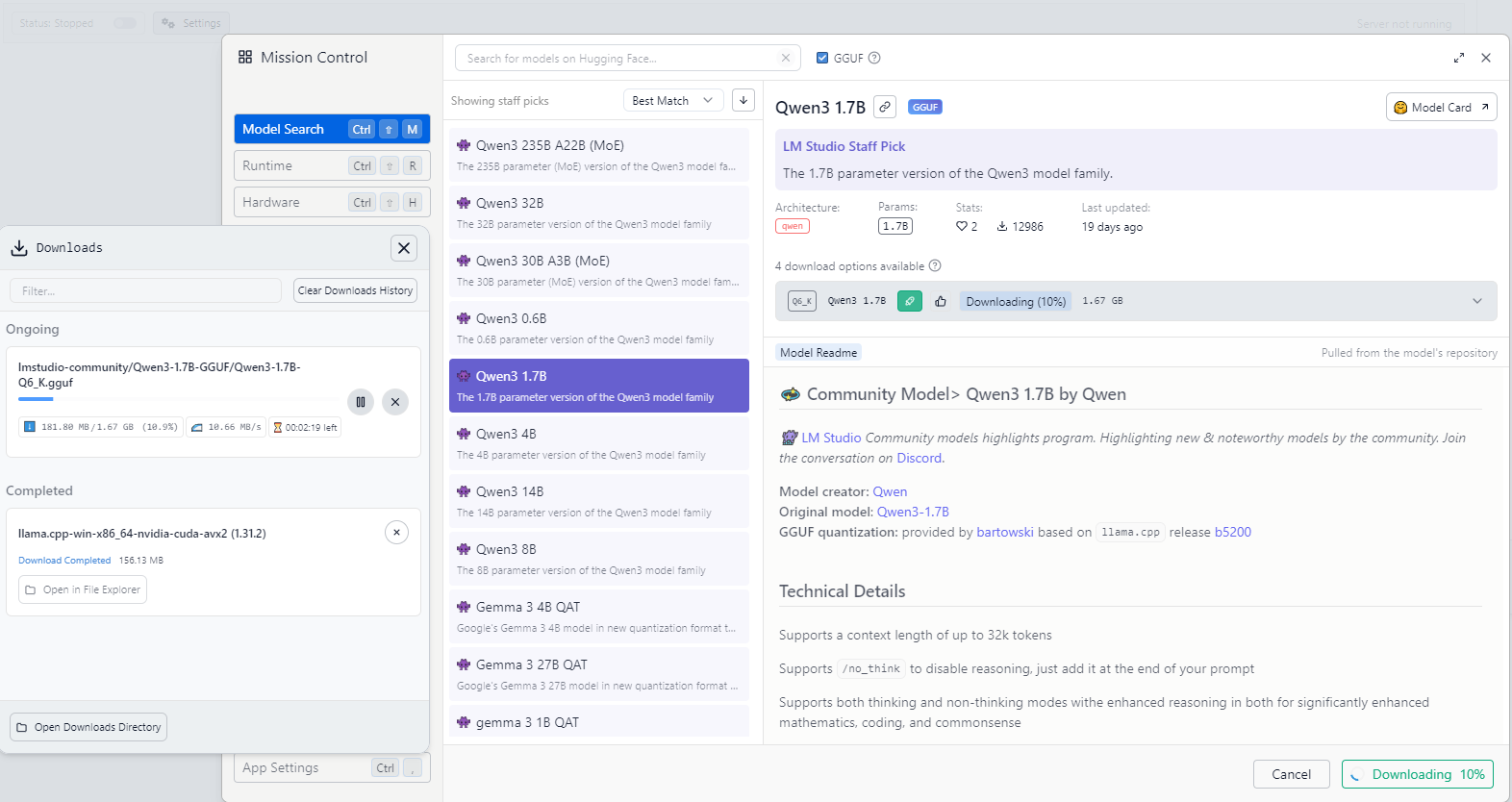This screenshot has height=802, width=1512.
Task: Click the Mission Control grid icon
Action: click(245, 58)
